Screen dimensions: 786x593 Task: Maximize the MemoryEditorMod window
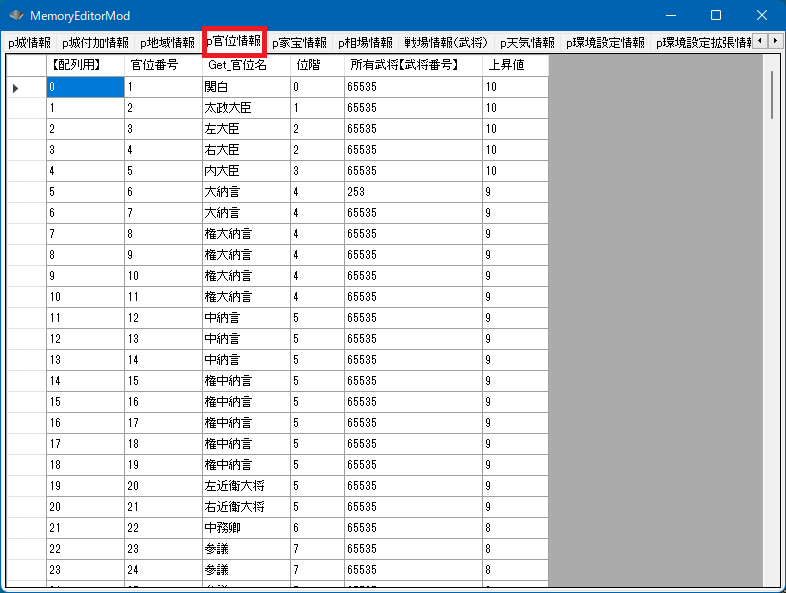click(x=716, y=16)
